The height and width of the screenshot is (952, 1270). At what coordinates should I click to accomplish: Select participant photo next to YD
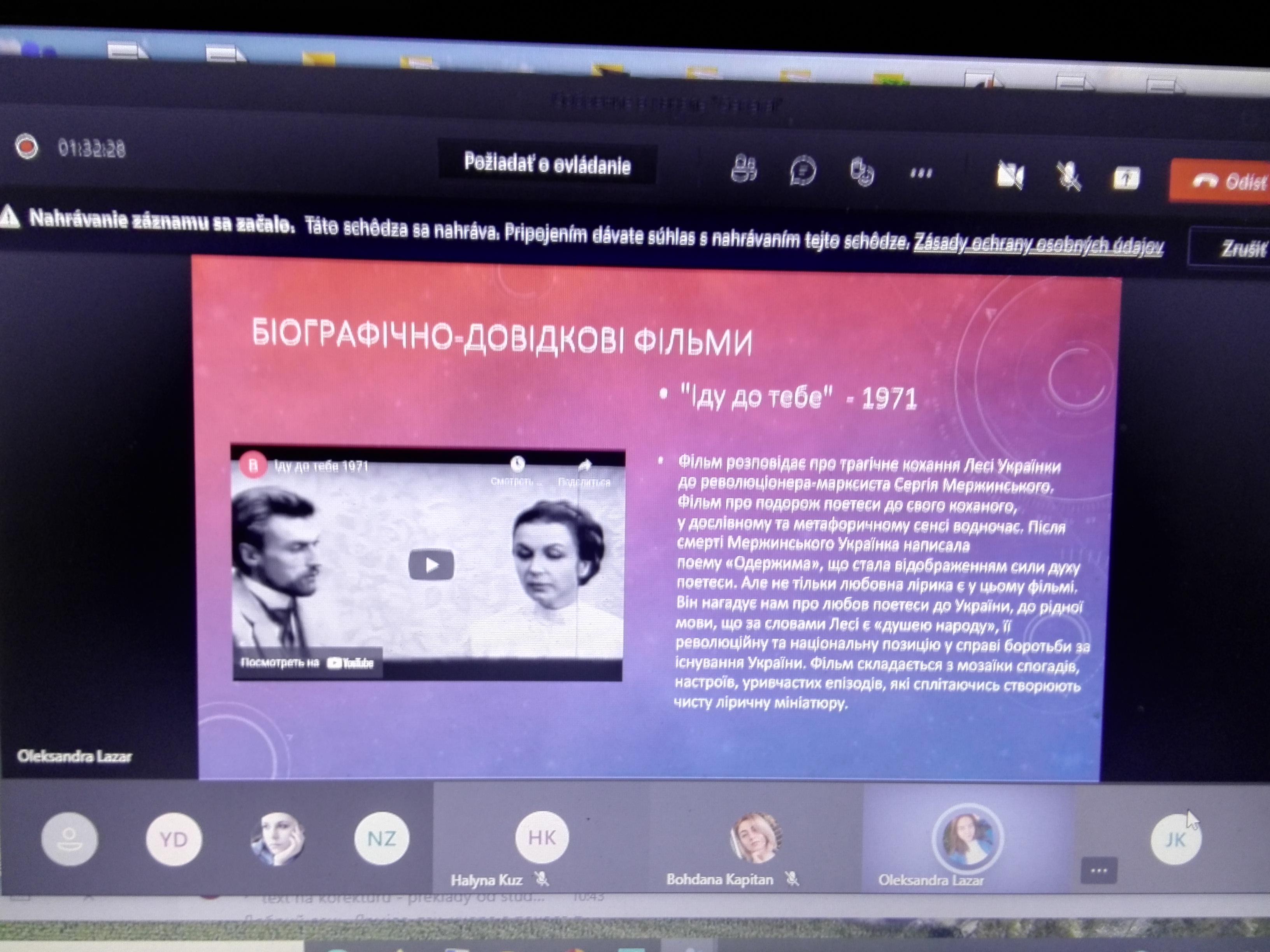click(277, 839)
